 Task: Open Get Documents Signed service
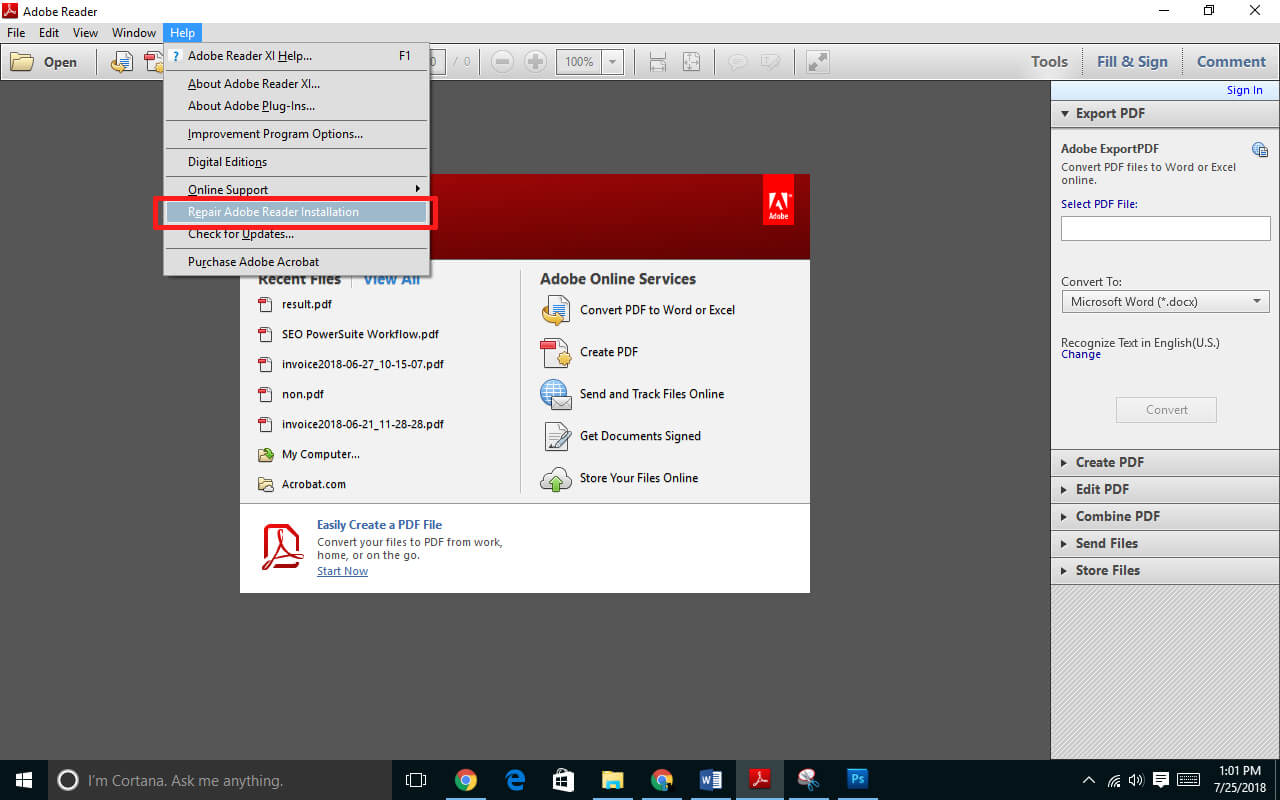pyautogui.click(x=621, y=436)
